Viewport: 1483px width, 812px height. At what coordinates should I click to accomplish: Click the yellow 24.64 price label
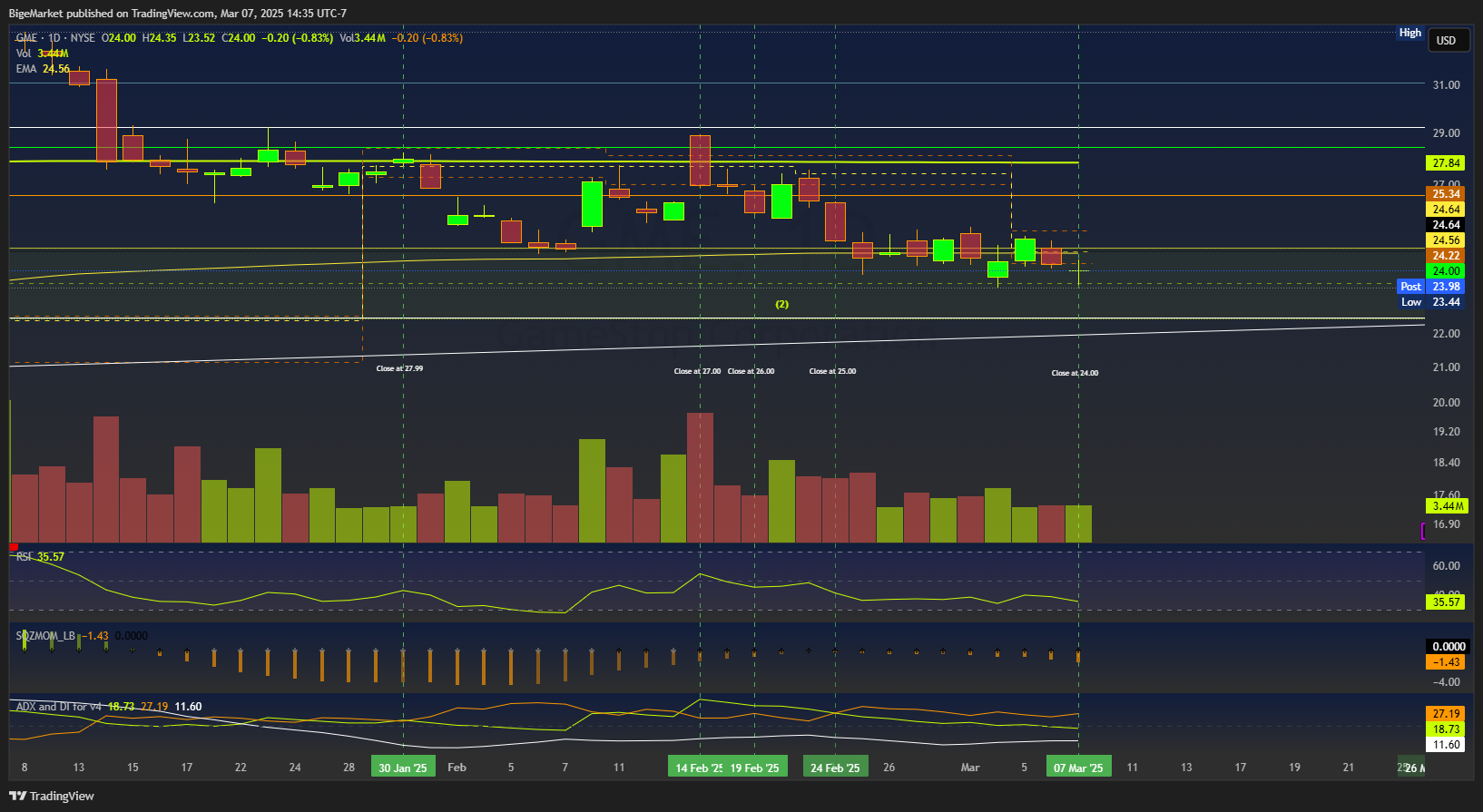tap(1446, 210)
